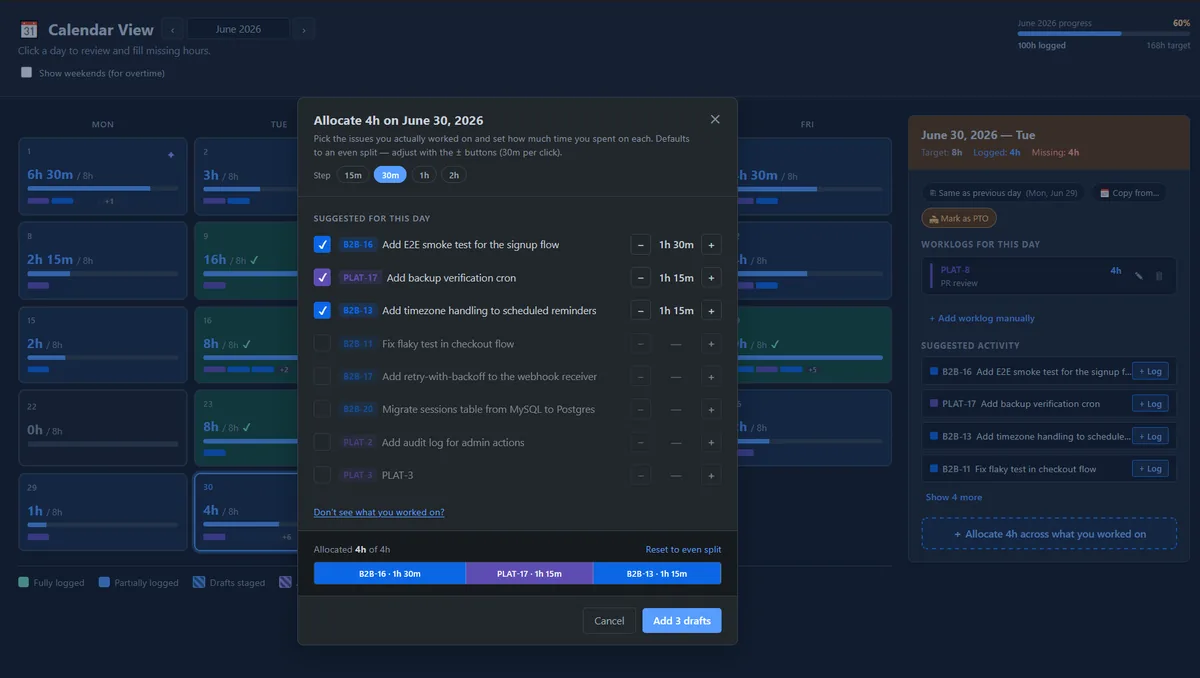The height and width of the screenshot is (678, 1200).
Task: Click plus for webhook receiver retry row
Action: [x=711, y=377]
